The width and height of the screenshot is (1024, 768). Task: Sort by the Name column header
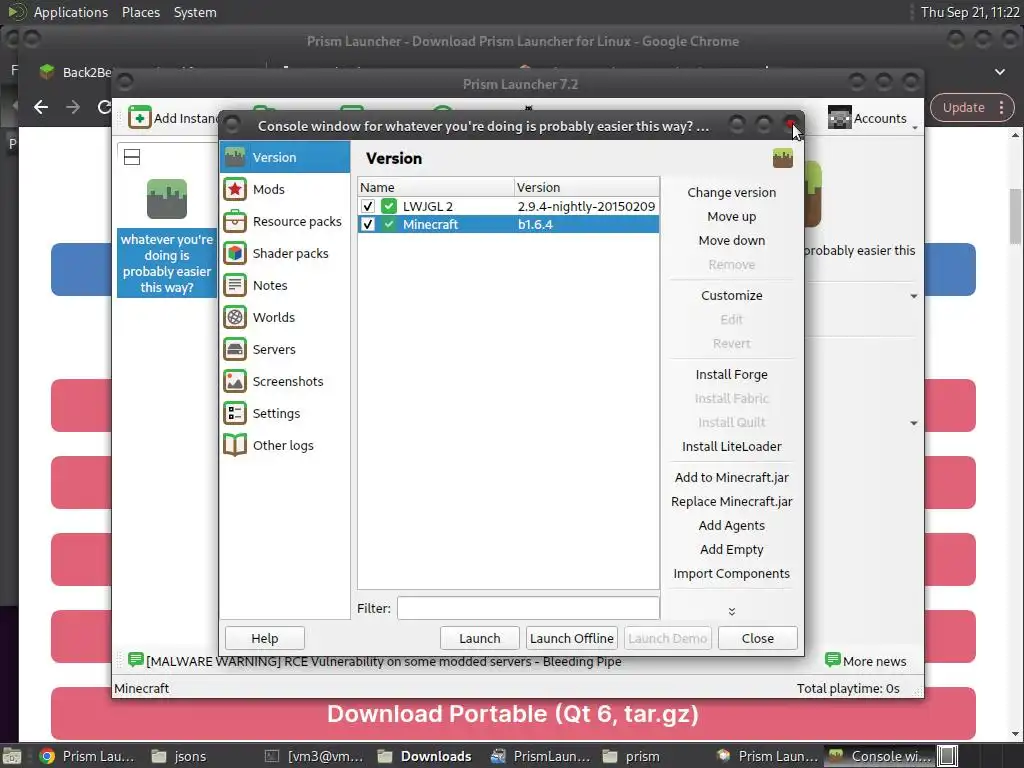(436, 187)
